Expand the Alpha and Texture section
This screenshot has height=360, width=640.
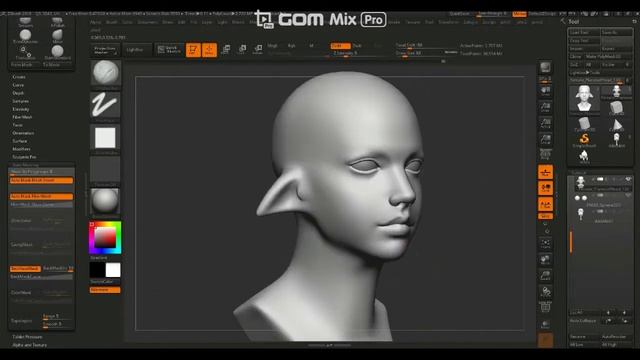click(x=29, y=345)
